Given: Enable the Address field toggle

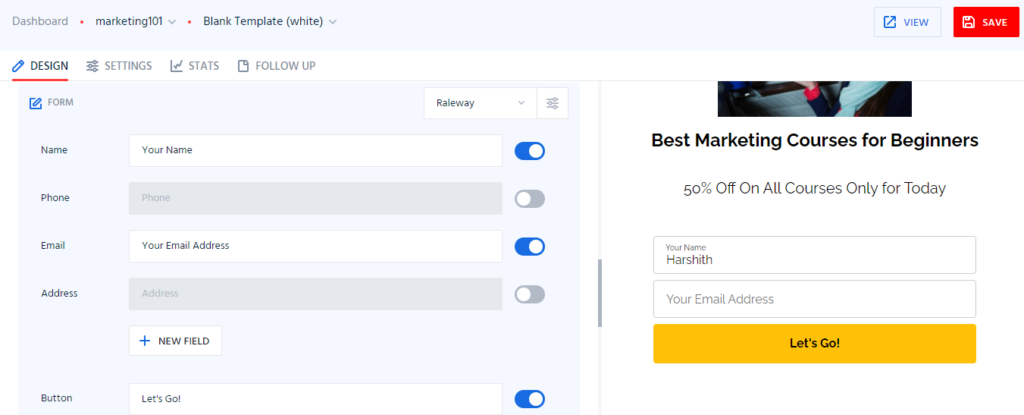Looking at the screenshot, I should [530, 294].
